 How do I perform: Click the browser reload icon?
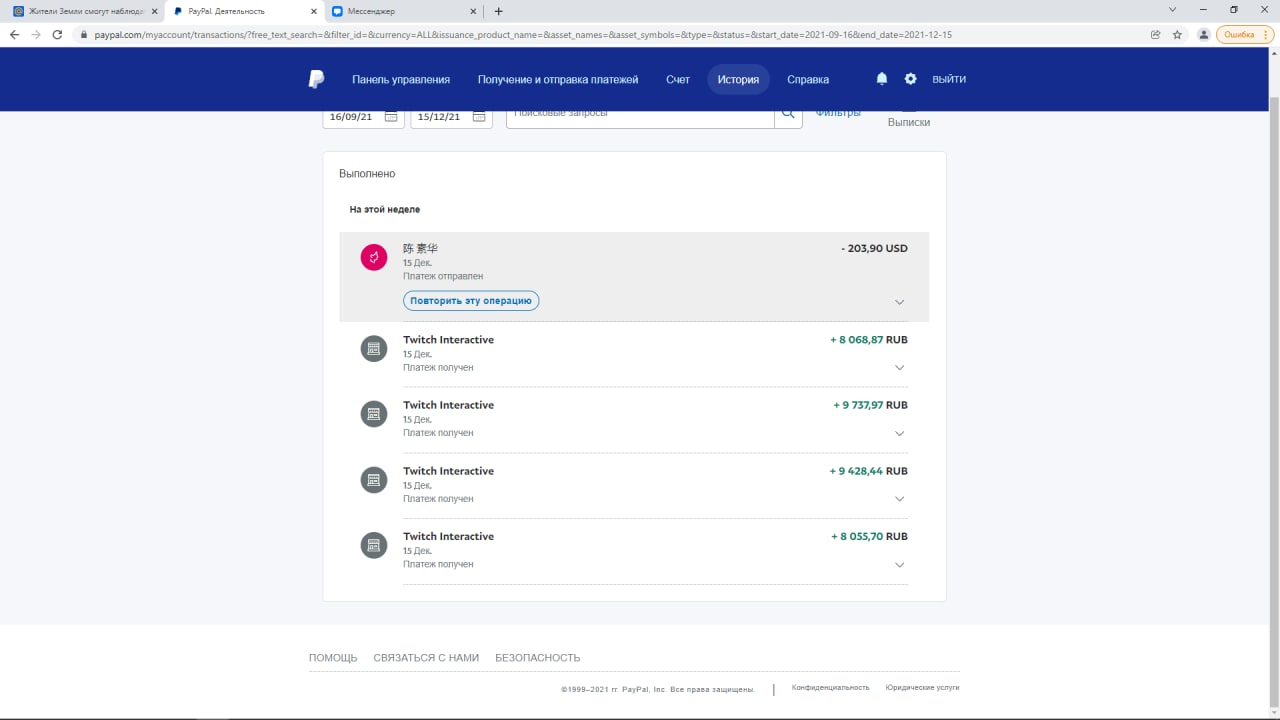(57, 34)
